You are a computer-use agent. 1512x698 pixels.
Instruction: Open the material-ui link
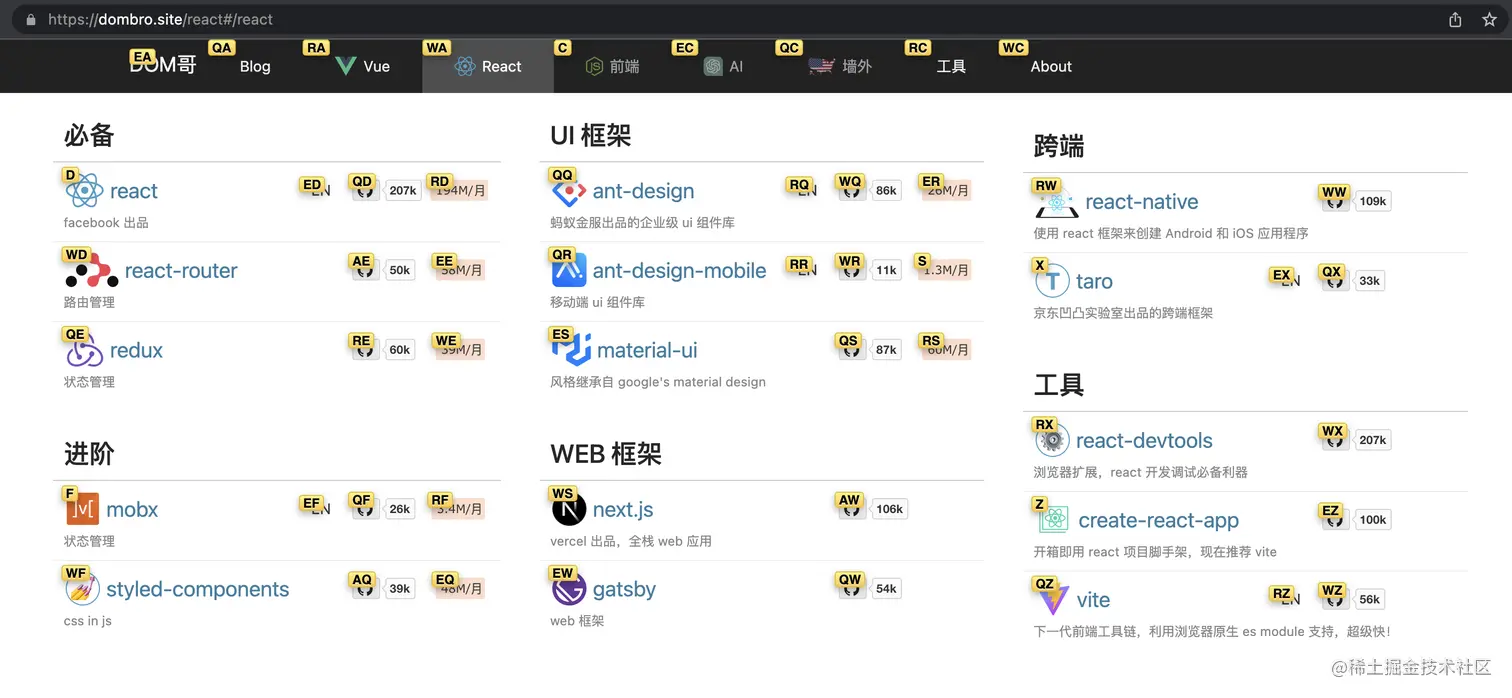pyautogui.click(x=647, y=351)
